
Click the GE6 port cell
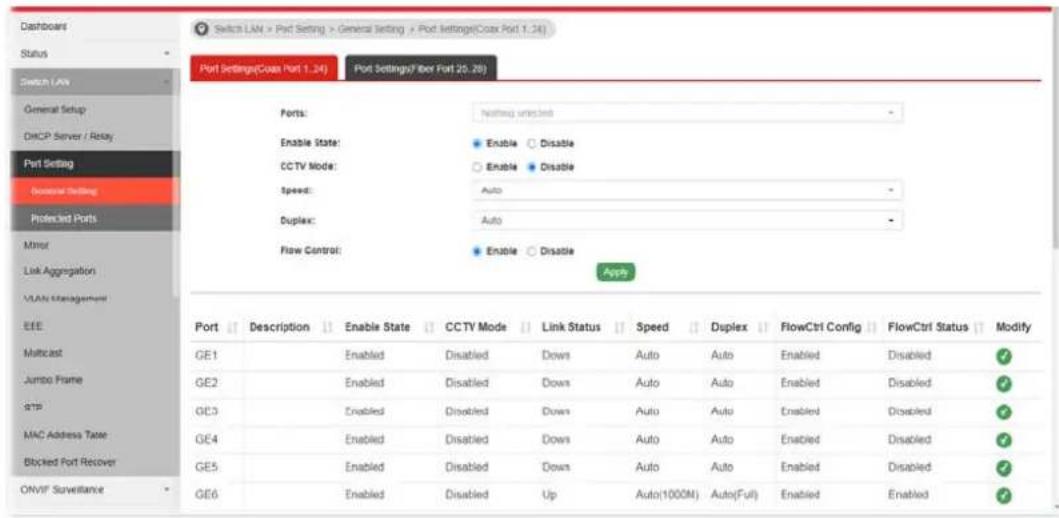coord(204,496)
